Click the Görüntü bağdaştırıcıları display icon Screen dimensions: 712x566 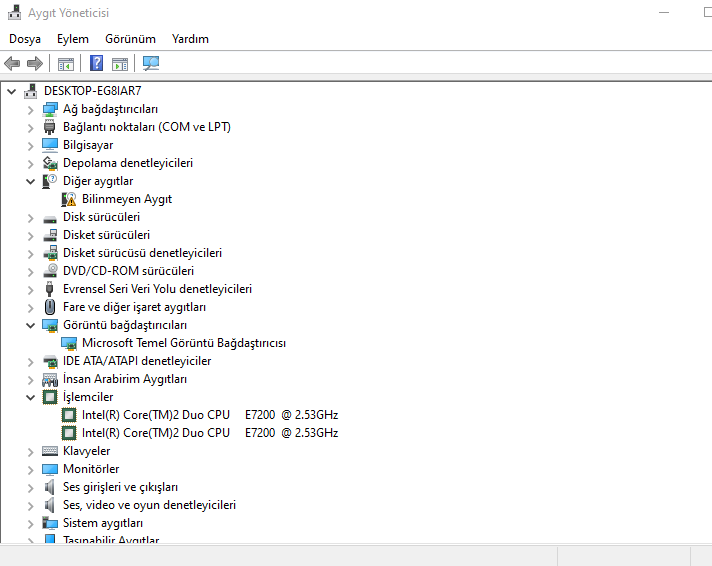click(x=50, y=325)
